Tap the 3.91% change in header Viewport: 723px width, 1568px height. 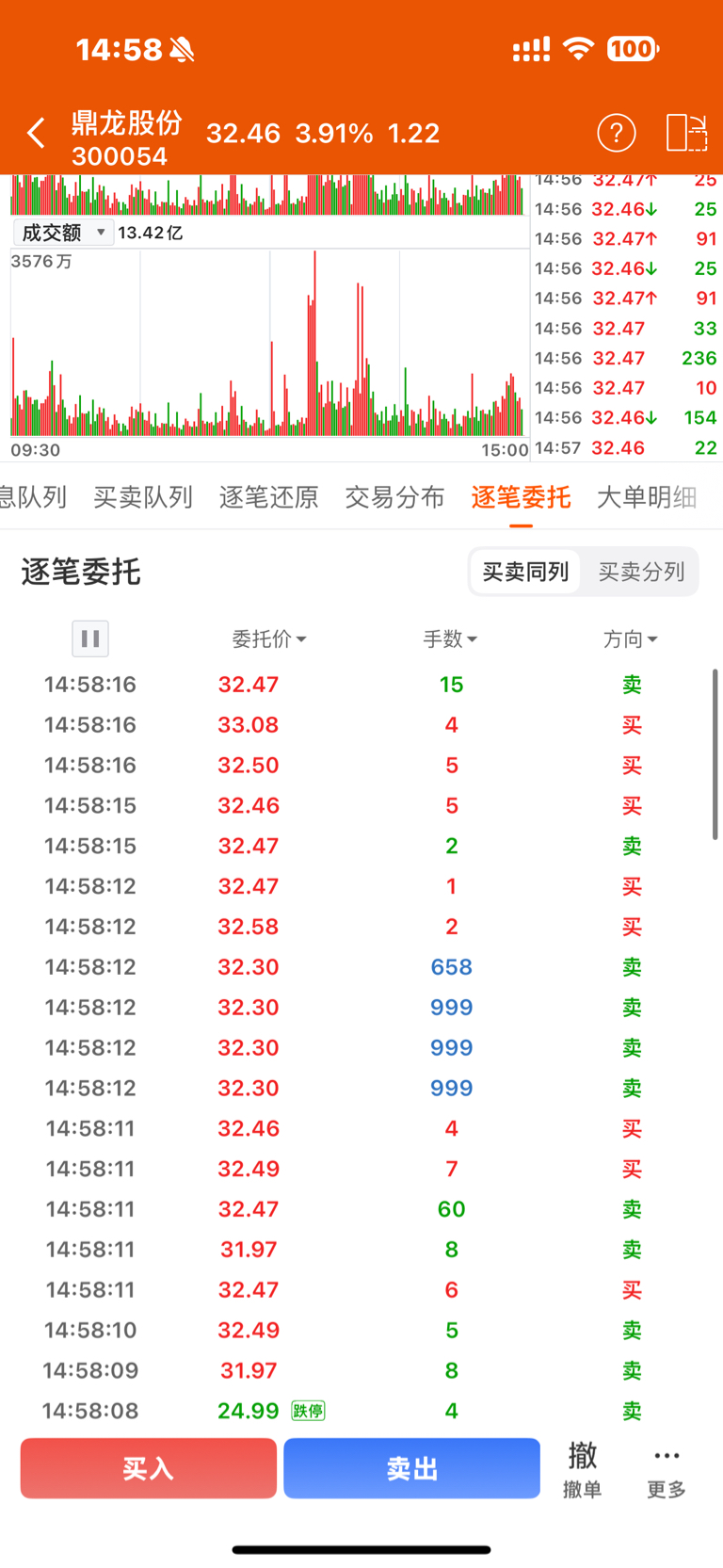(334, 134)
